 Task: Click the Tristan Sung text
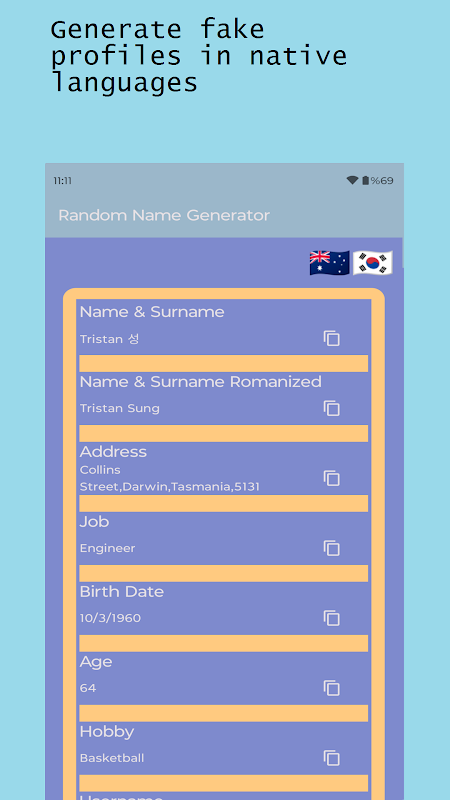(119, 408)
